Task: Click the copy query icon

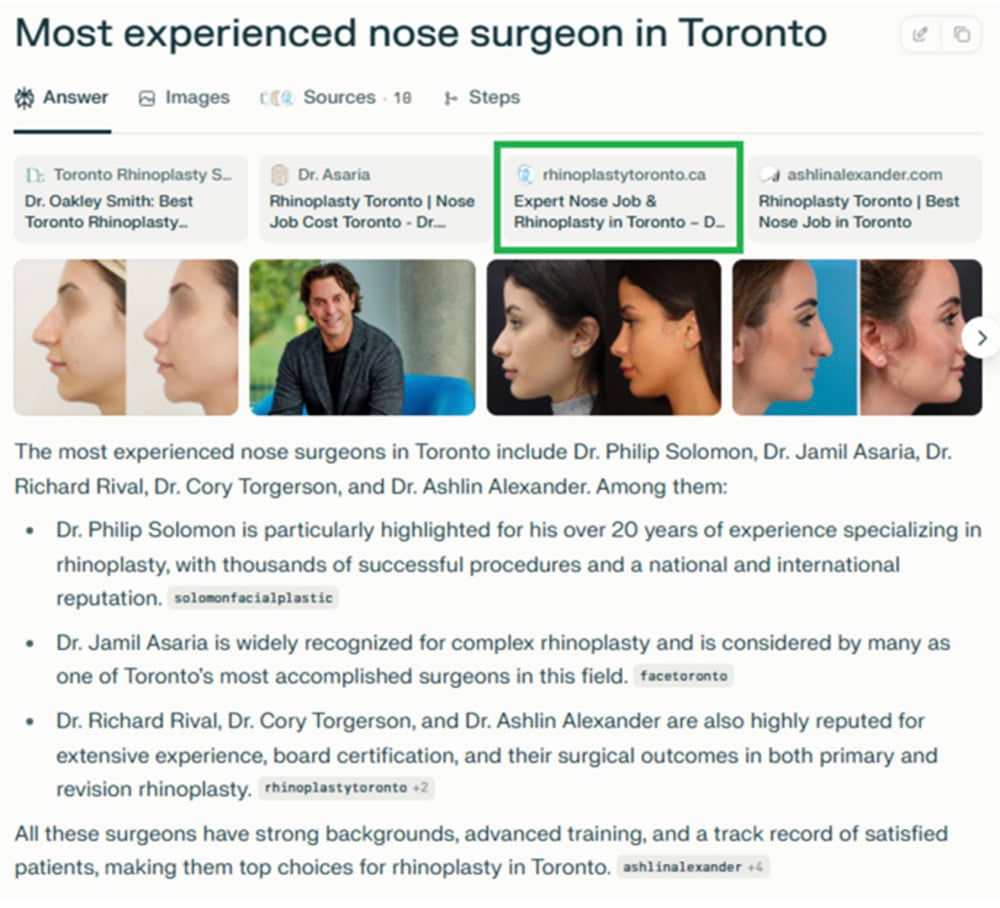Action: tap(961, 35)
